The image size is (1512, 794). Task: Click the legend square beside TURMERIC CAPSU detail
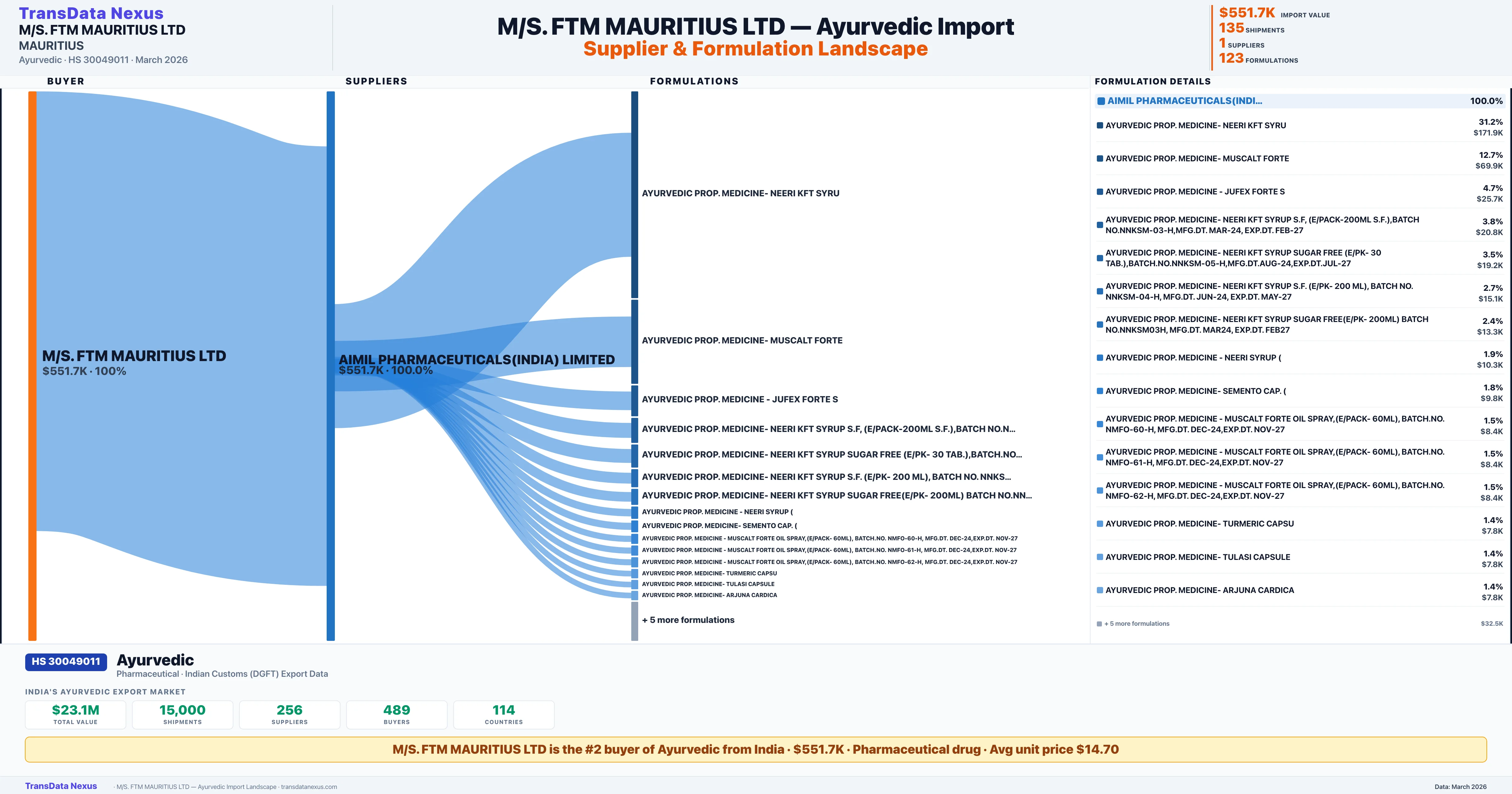tap(1100, 524)
